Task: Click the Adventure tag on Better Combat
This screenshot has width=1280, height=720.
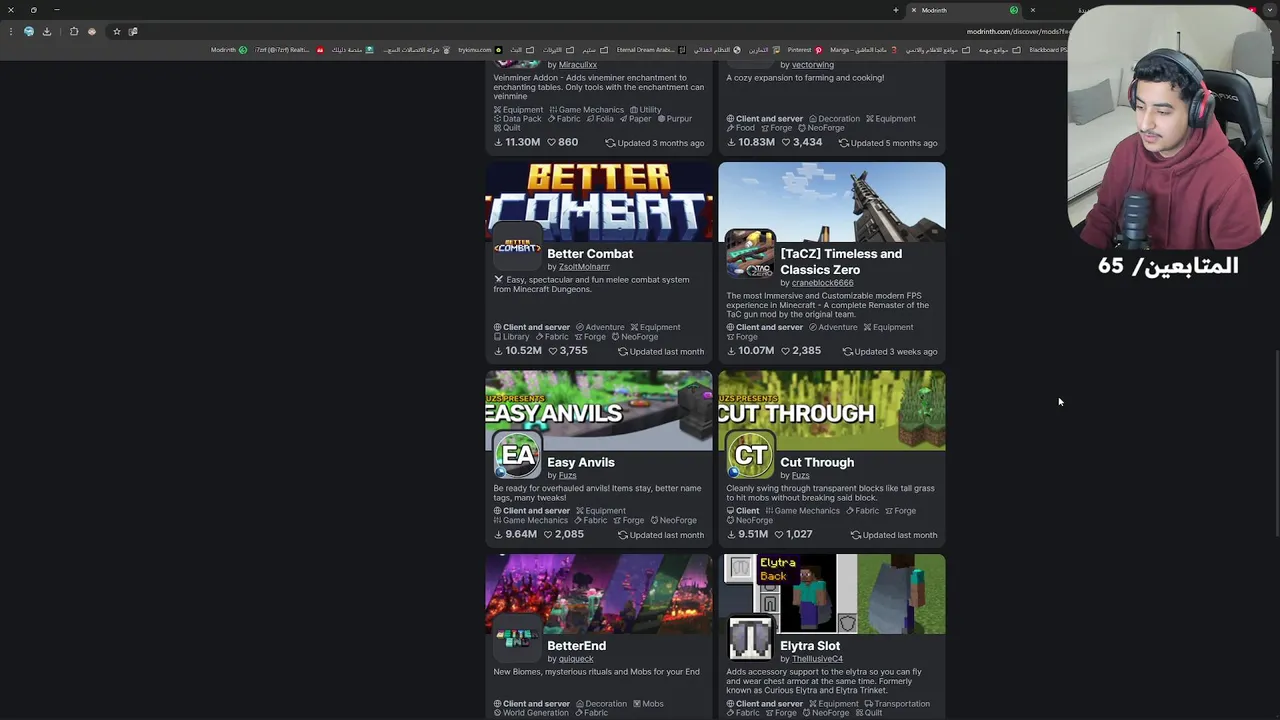Action: click(x=600, y=327)
